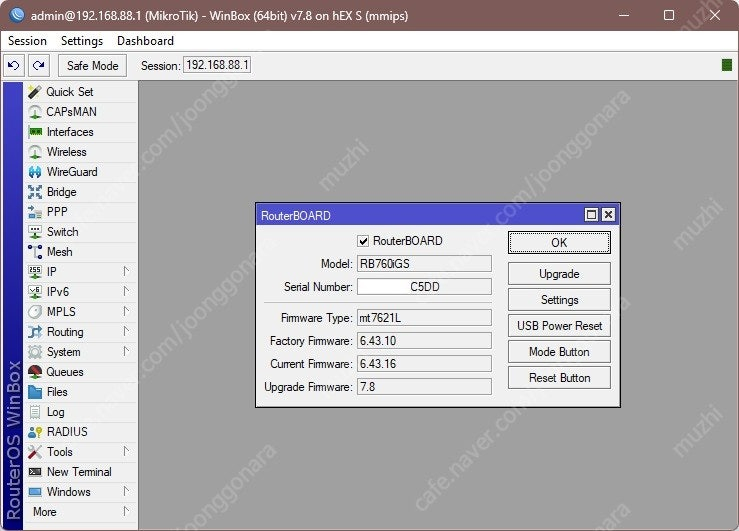Open Queues tree icon
The image size is (739, 531).
tap(35, 372)
